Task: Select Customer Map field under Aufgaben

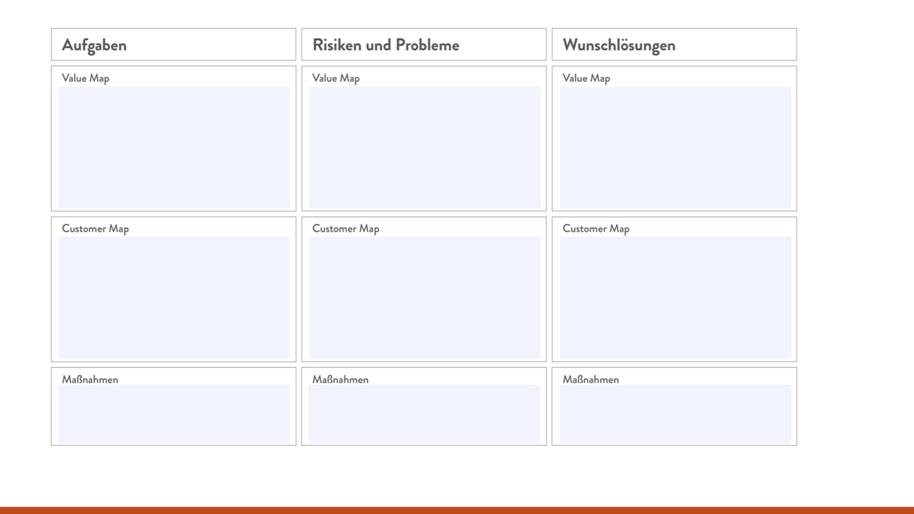Action: pos(174,298)
